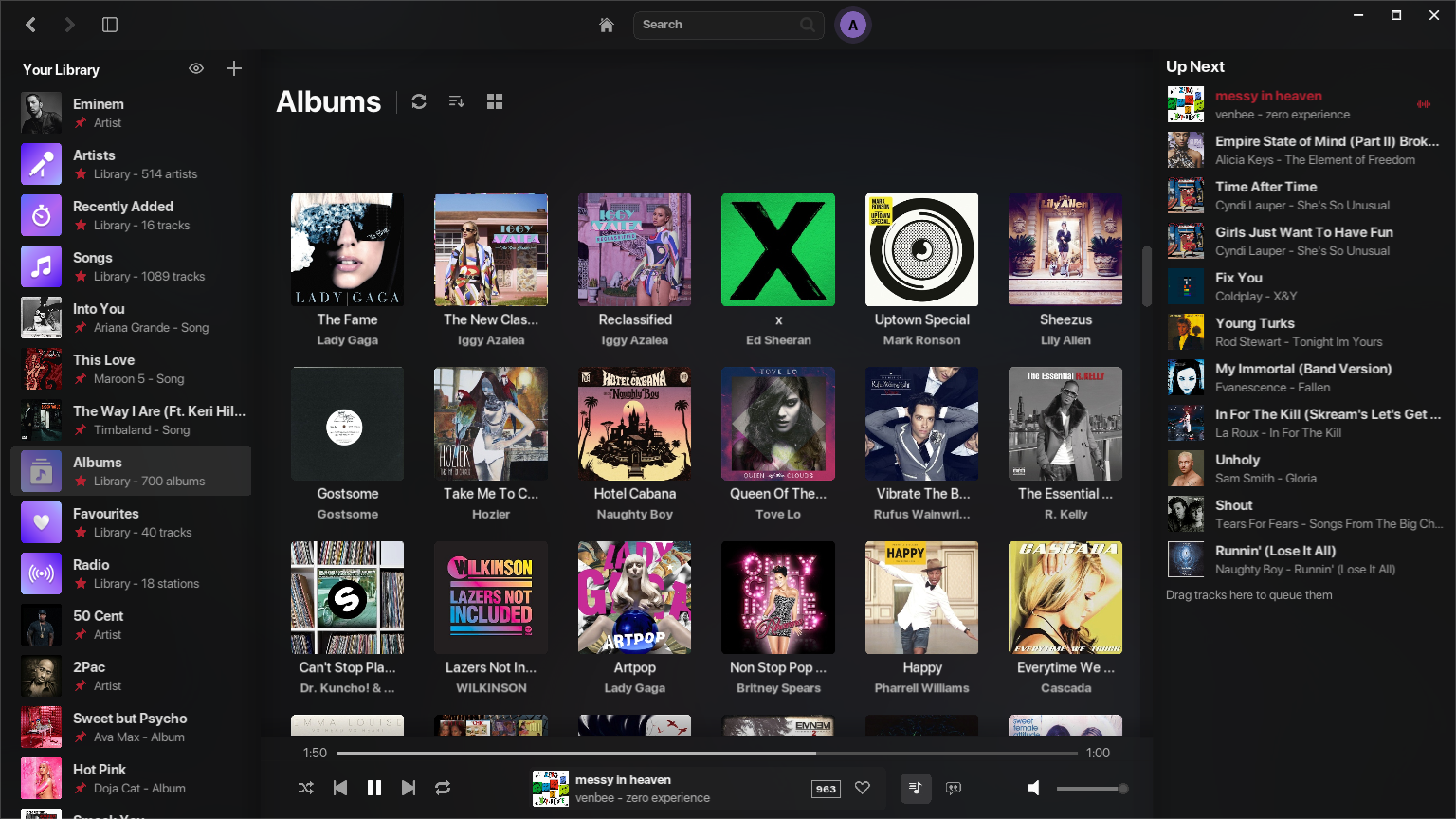Refresh the Albums list
1456x819 pixels.
click(419, 101)
